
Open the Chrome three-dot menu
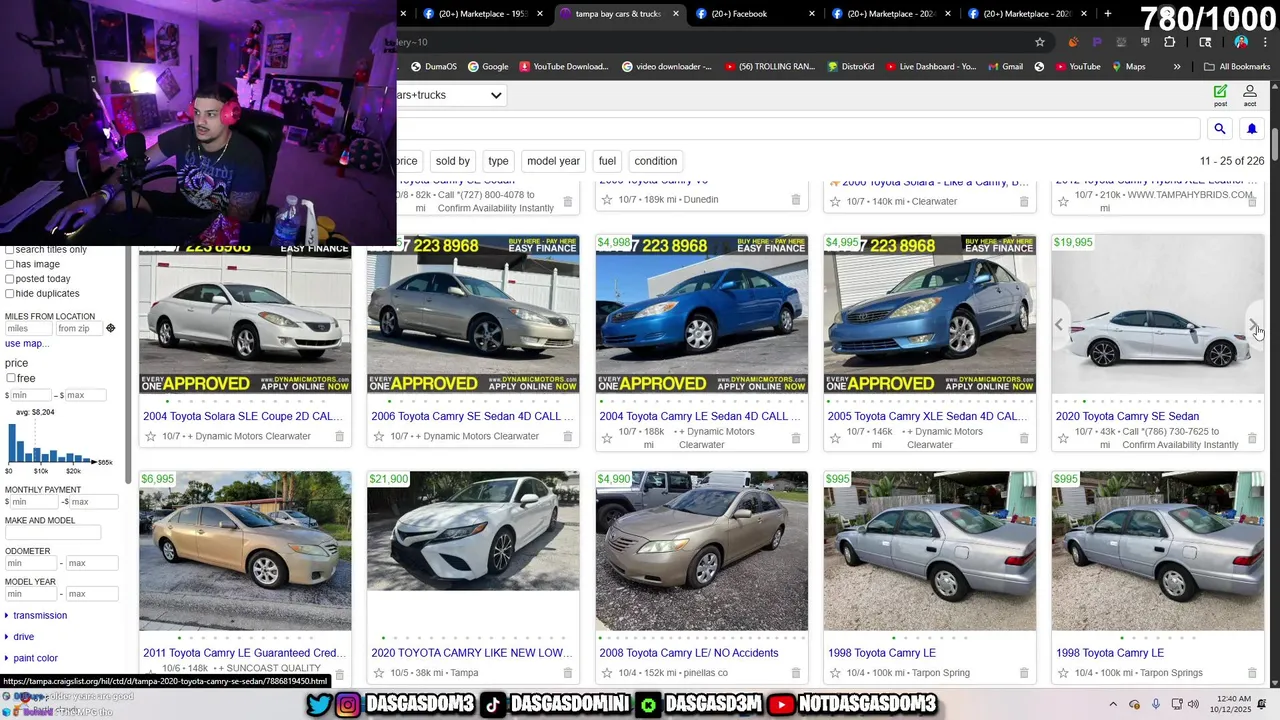[x=1266, y=42]
